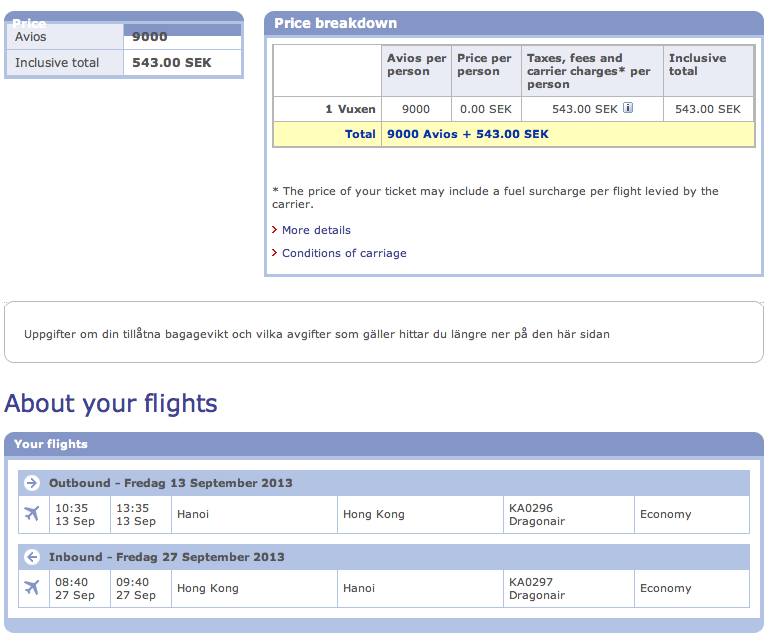
Task: Click the About your flights heading
Action: pyautogui.click(x=111, y=403)
